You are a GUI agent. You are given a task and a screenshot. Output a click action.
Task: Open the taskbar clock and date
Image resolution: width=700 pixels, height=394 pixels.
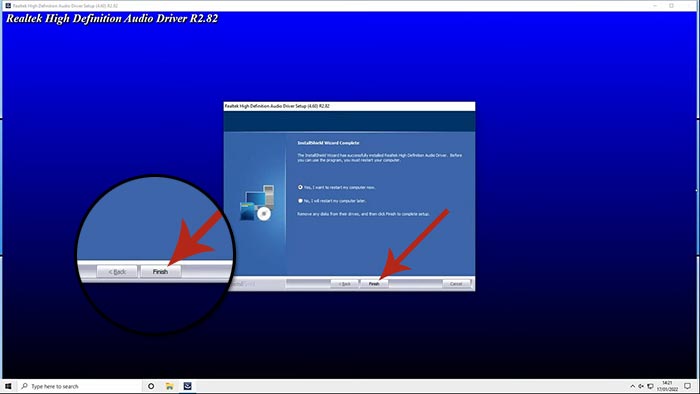click(667, 386)
